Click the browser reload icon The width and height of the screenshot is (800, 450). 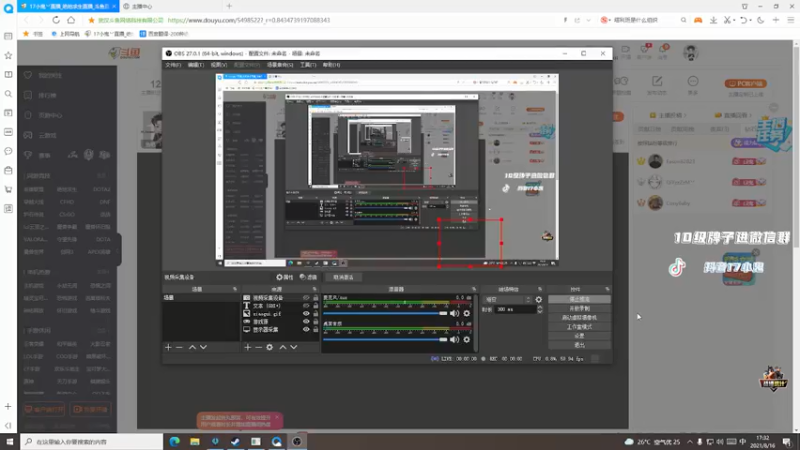coord(56,20)
